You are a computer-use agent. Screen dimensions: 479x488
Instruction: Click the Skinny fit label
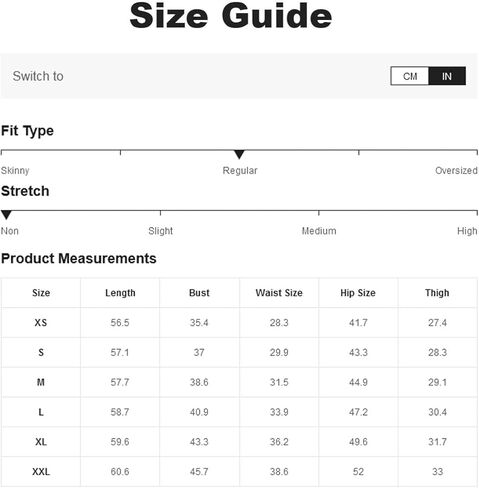[x=15, y=171]
